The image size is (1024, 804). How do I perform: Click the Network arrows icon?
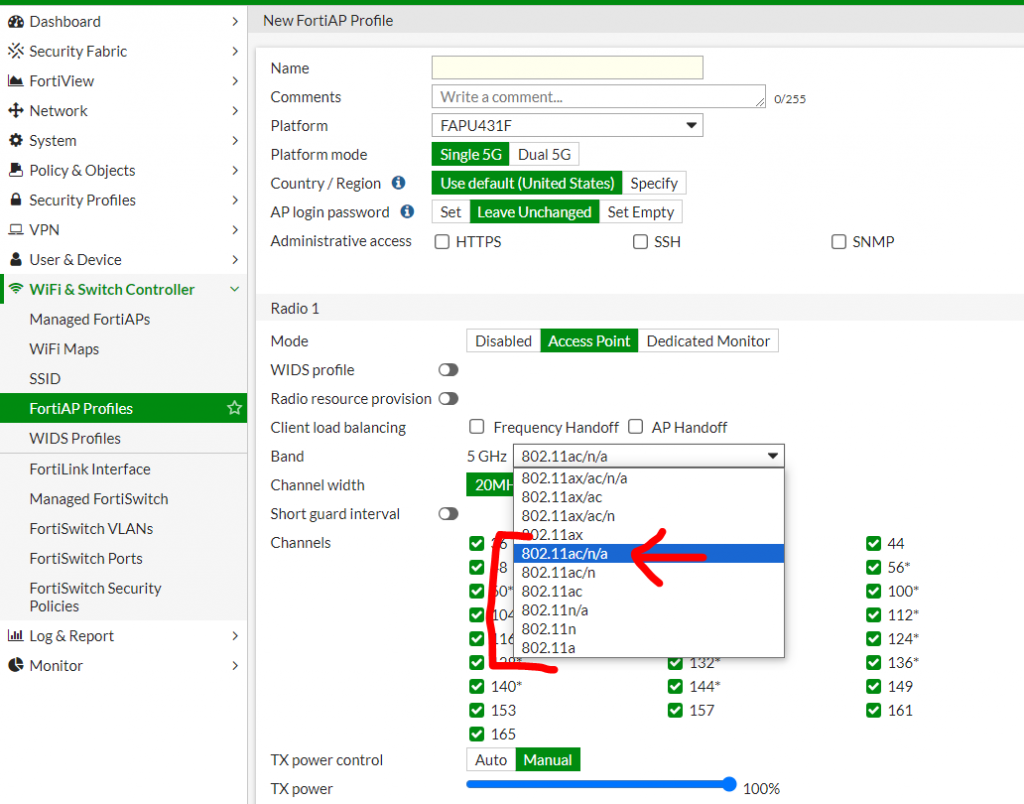point(16,110)
